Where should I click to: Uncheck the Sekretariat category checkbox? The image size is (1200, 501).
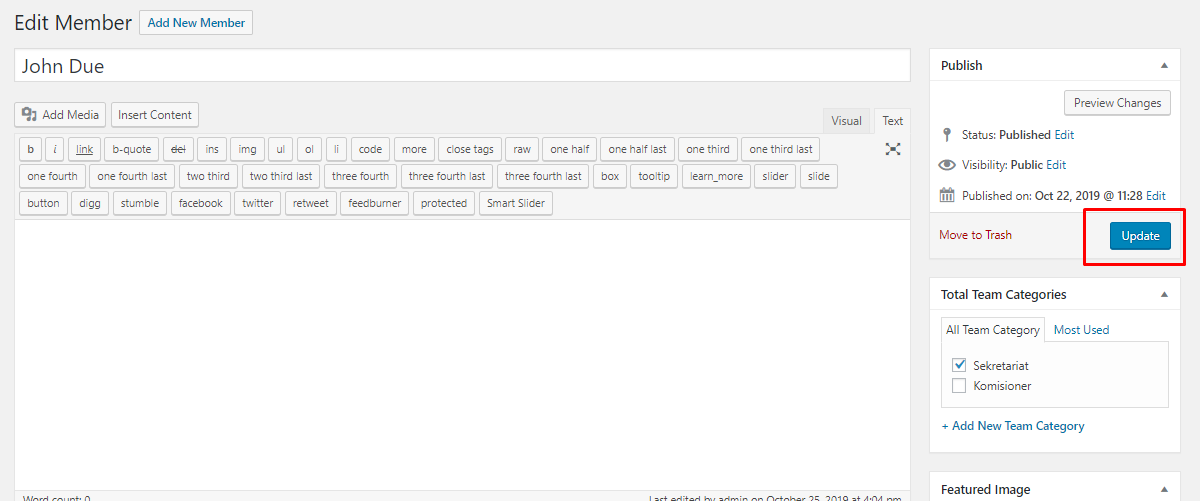point(959,365)
